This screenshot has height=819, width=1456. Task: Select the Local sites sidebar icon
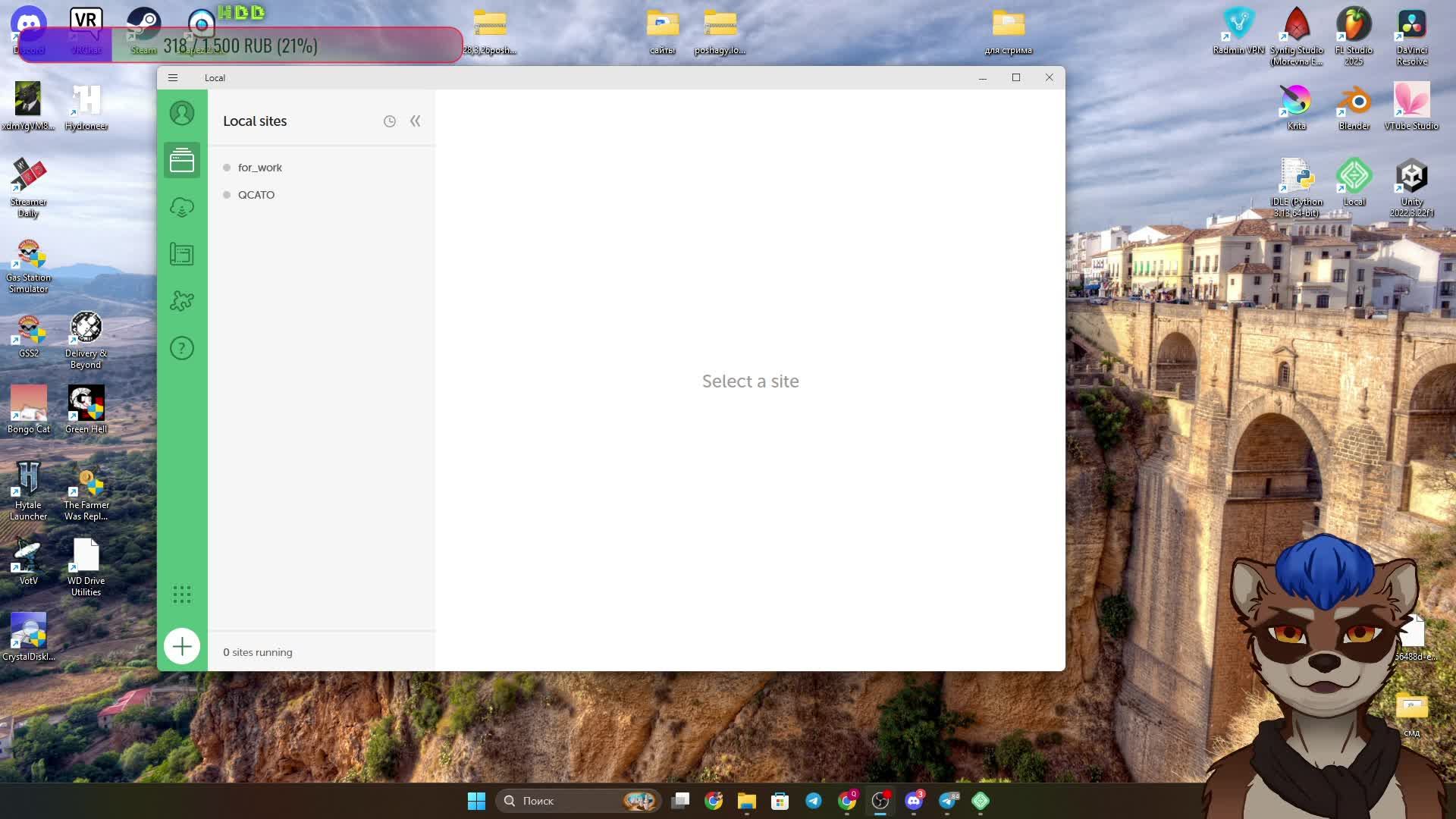click(182, 160)
